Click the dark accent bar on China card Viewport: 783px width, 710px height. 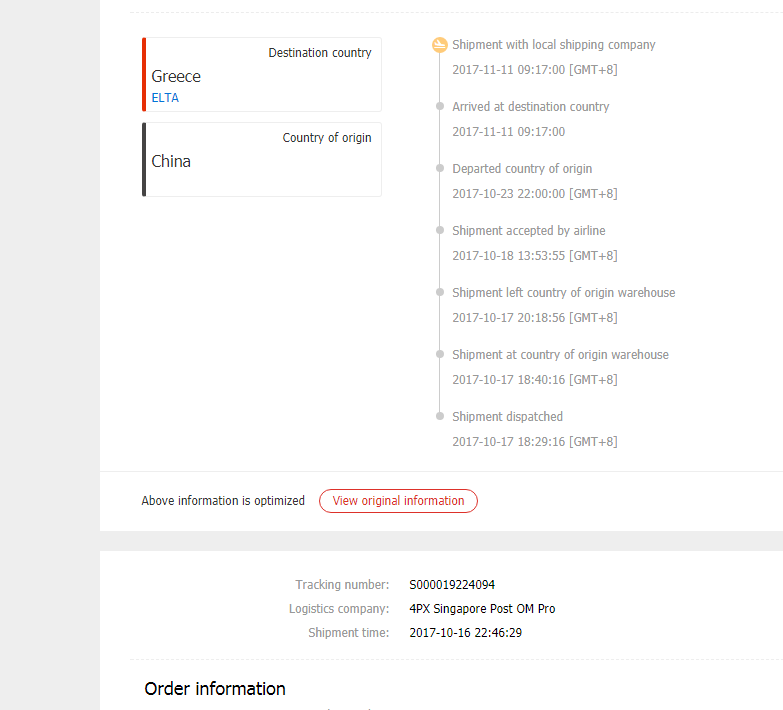(x=144, y=160)
